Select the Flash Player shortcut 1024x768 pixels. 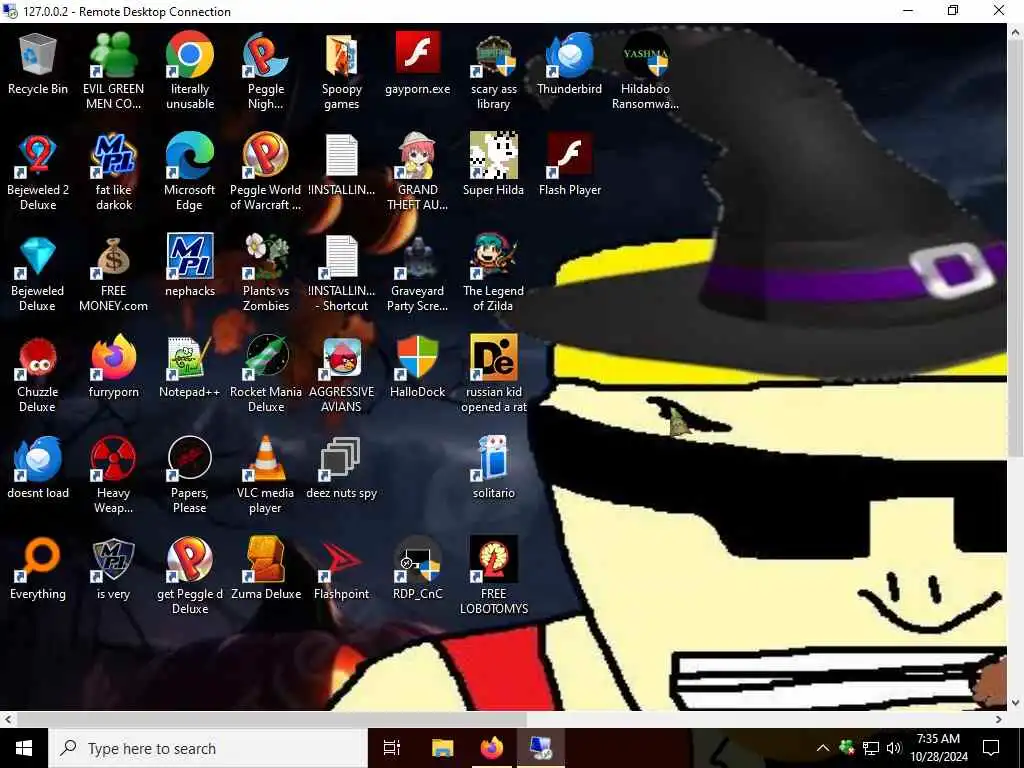pyautogui.click(x=569, y=165)
